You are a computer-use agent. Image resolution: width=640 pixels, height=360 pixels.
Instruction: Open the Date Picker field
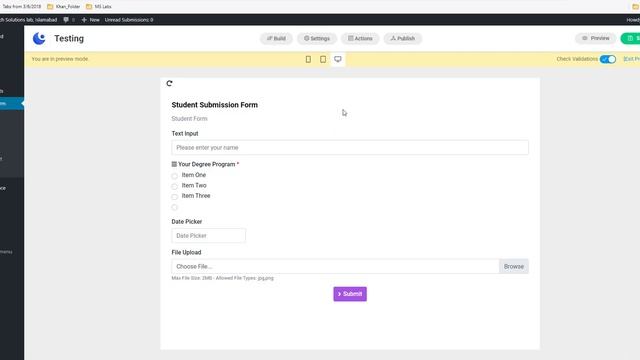pyautogui.click(x=209, y=236)
